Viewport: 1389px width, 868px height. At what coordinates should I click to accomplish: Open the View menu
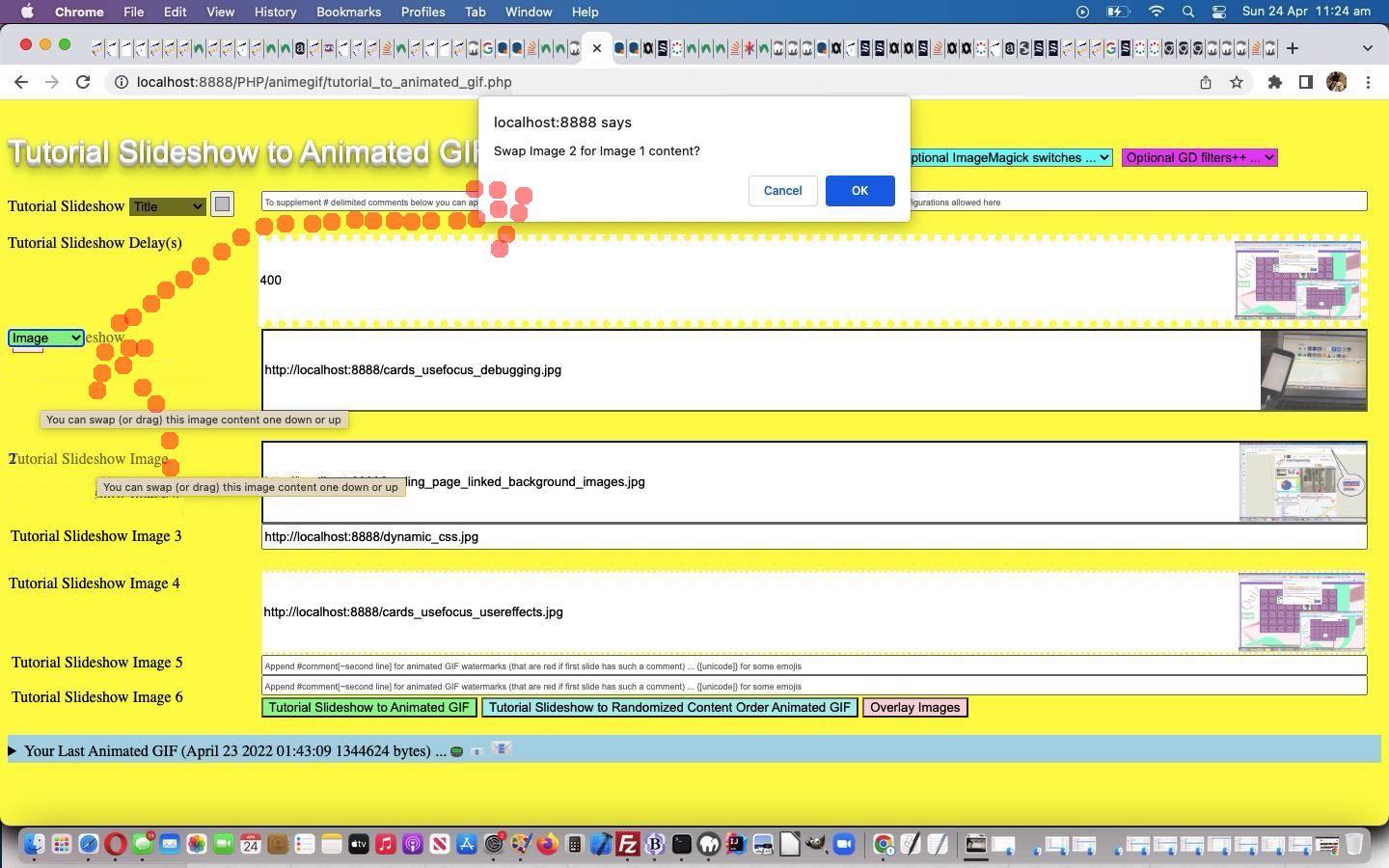pyautogui.click(x=220, y=12)
